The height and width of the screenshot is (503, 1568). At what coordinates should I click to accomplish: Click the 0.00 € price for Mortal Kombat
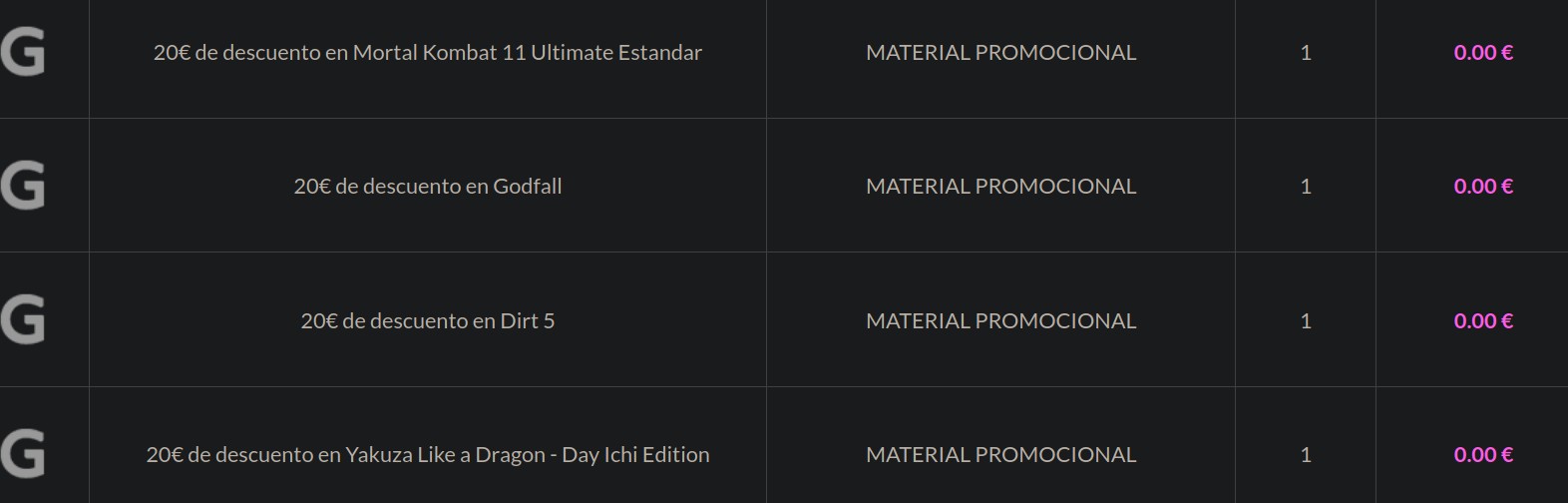coord(1483,53)
